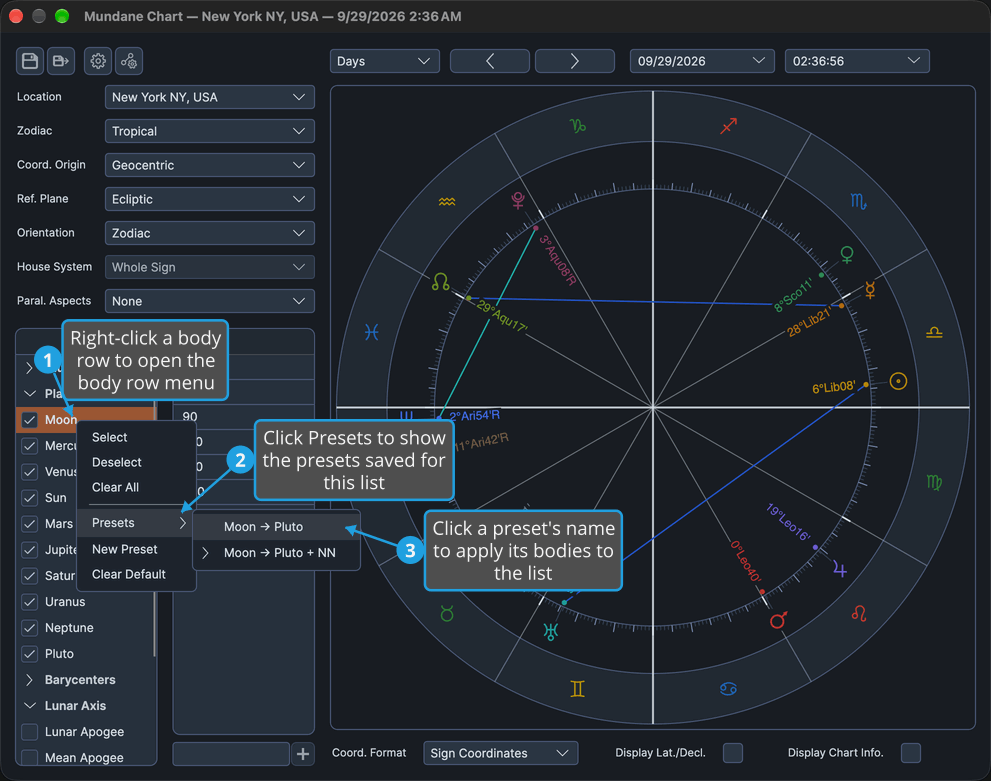Open settings via the gear icon

[x=98, y=61]
